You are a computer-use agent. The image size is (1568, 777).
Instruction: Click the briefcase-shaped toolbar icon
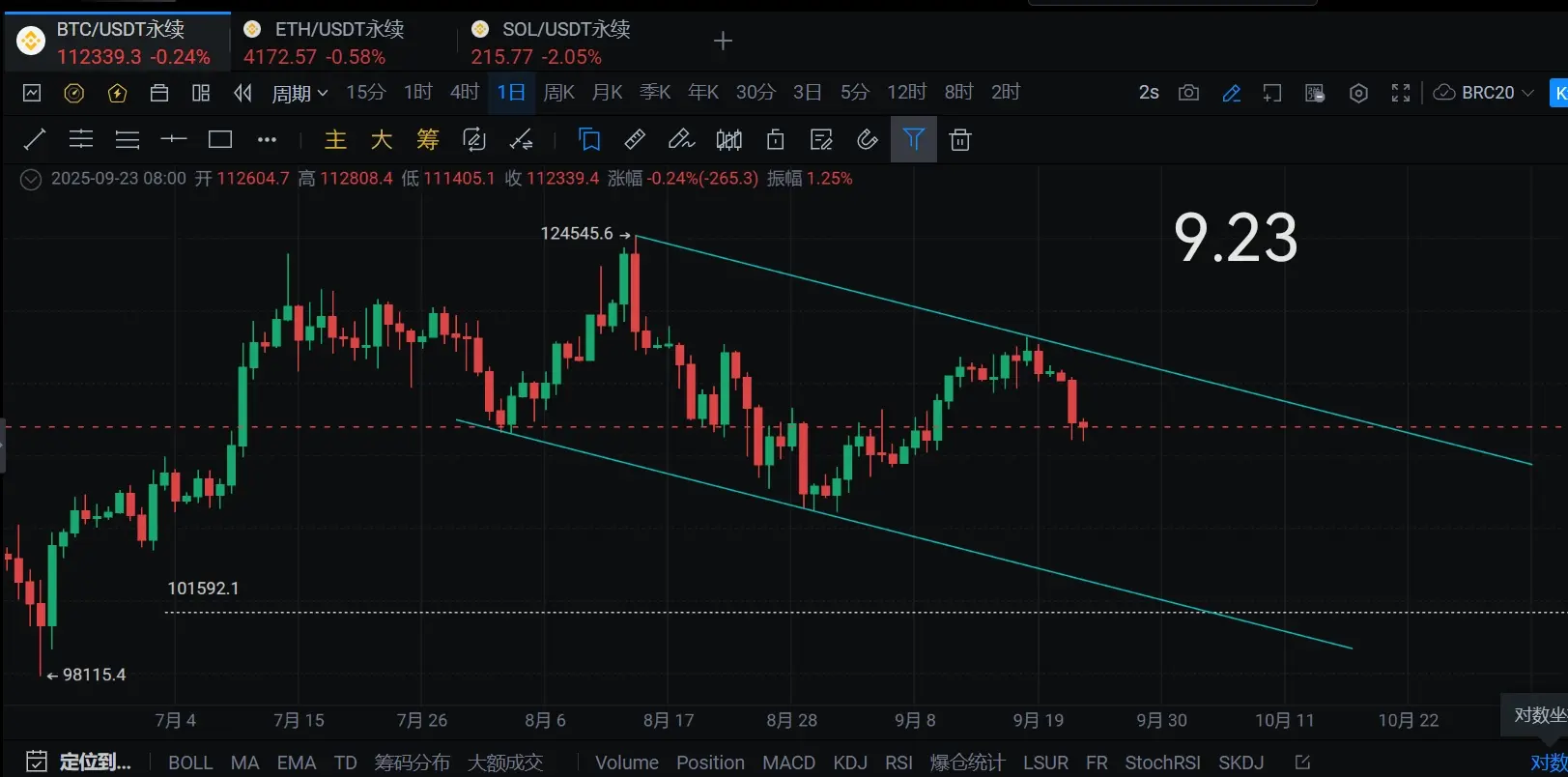click(x=159, y=93)
